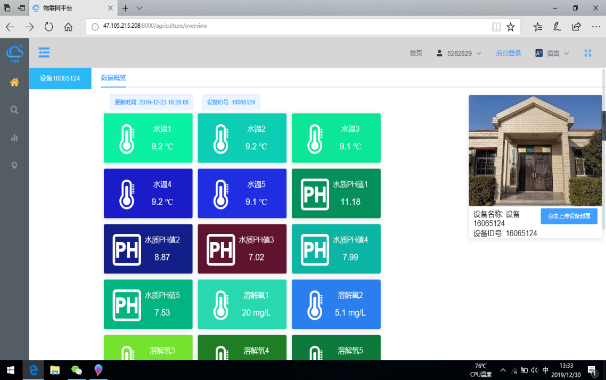This screenshot has width=606, height=380.
Task: Add page to favorites star
Action: (511, 27)
